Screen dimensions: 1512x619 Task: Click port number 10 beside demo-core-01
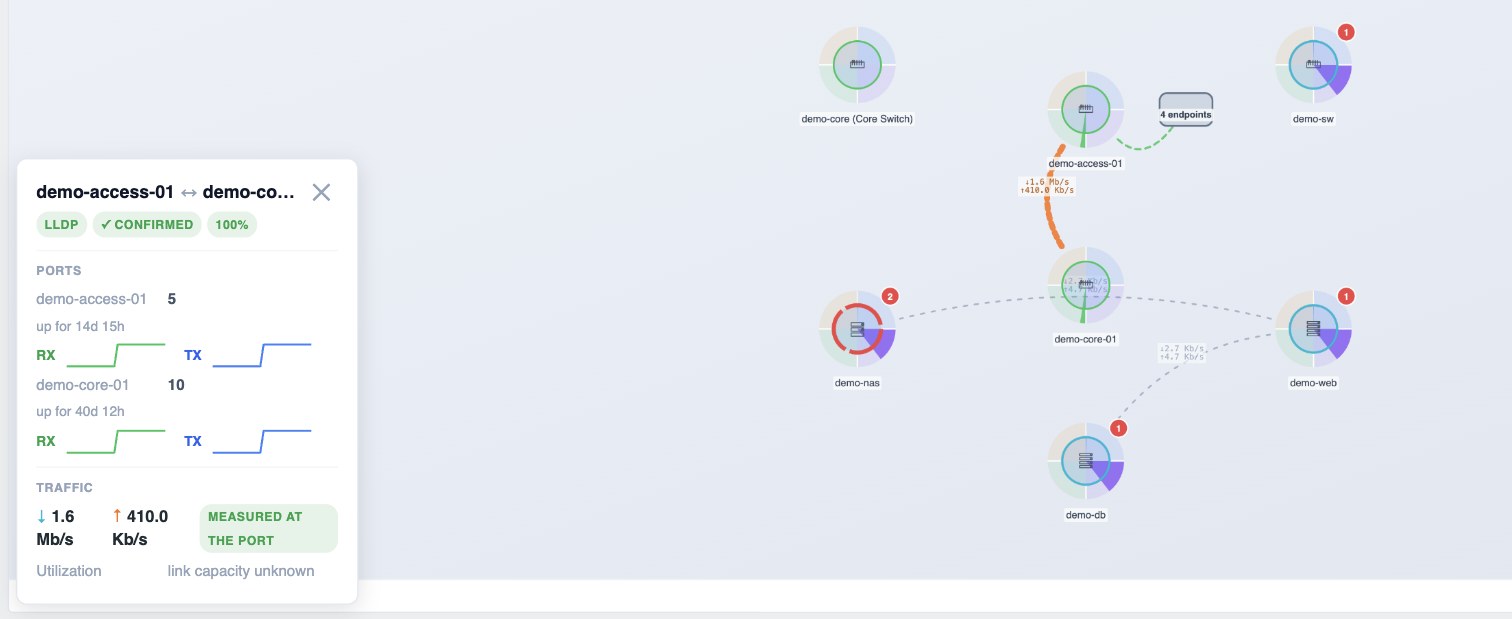[176, 385]
